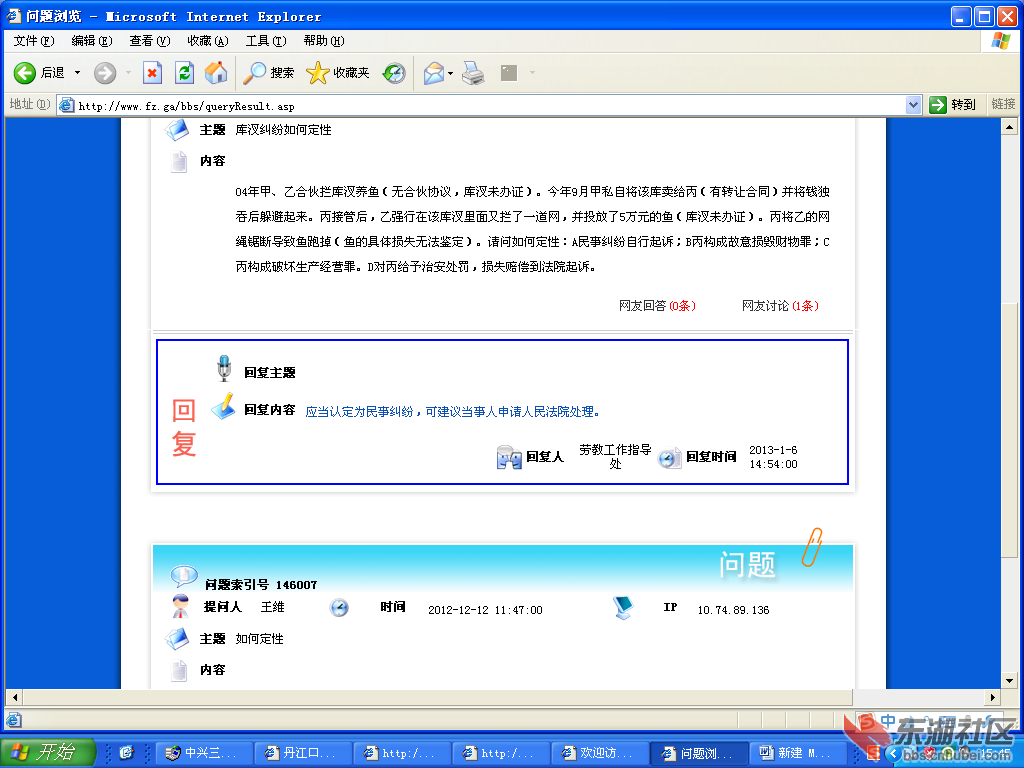Click the Back arrow button

click(x=25, y=72)
